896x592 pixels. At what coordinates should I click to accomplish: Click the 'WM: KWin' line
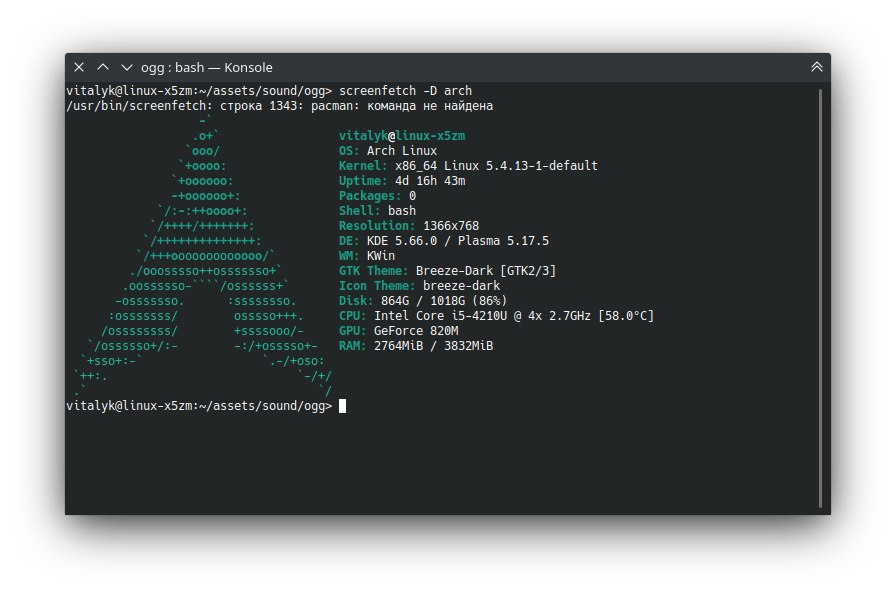(x=367, y=255)
